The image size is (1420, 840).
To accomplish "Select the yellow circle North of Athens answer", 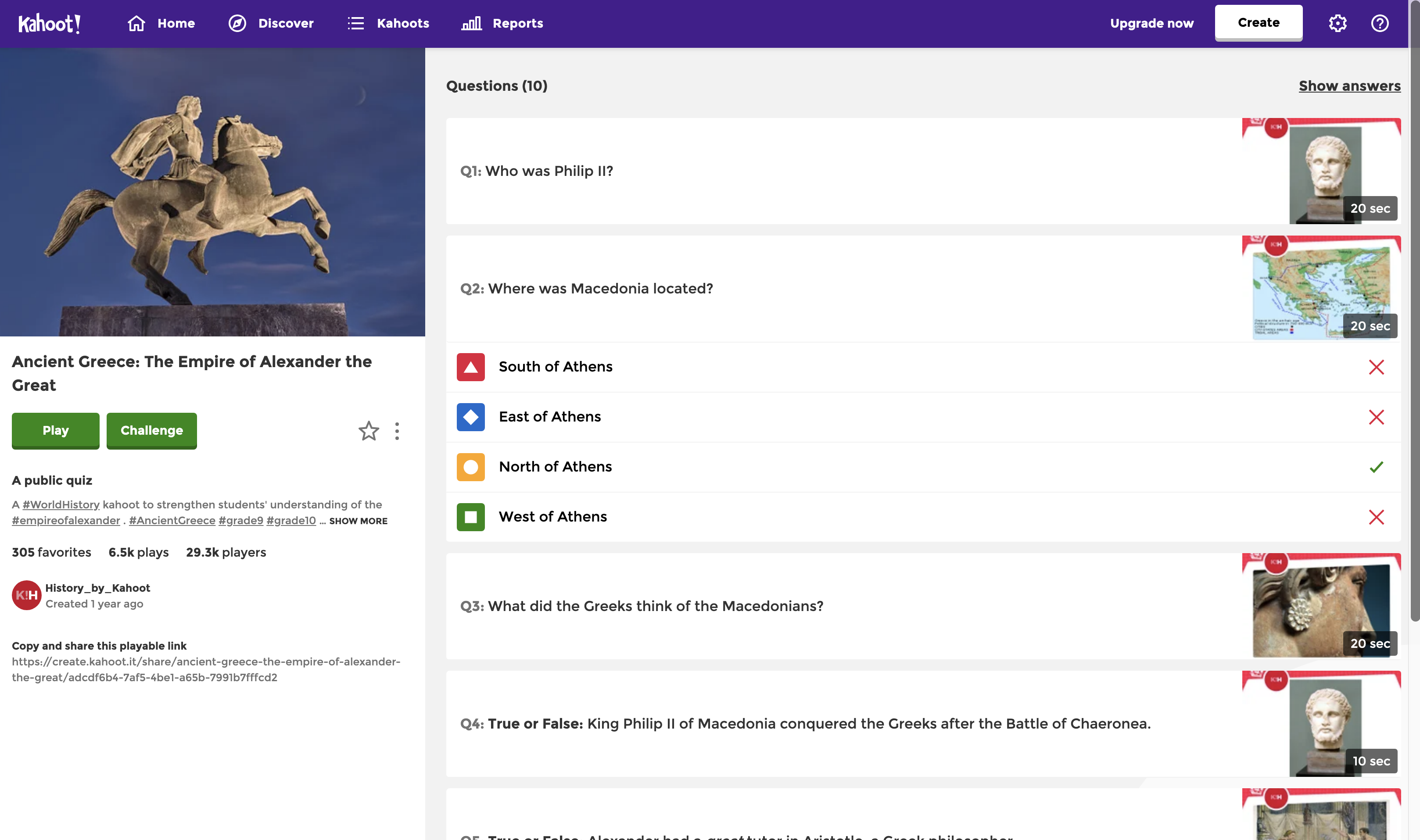I will click(470, 466).
